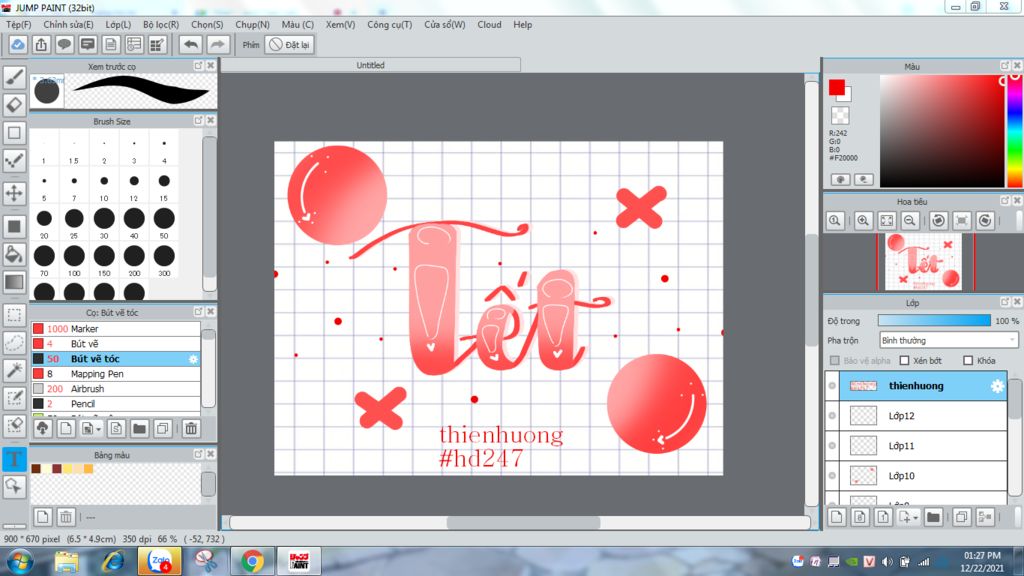
Task: Open Chrome from the Windows taskbar
Action: click(x=252, y=561)
